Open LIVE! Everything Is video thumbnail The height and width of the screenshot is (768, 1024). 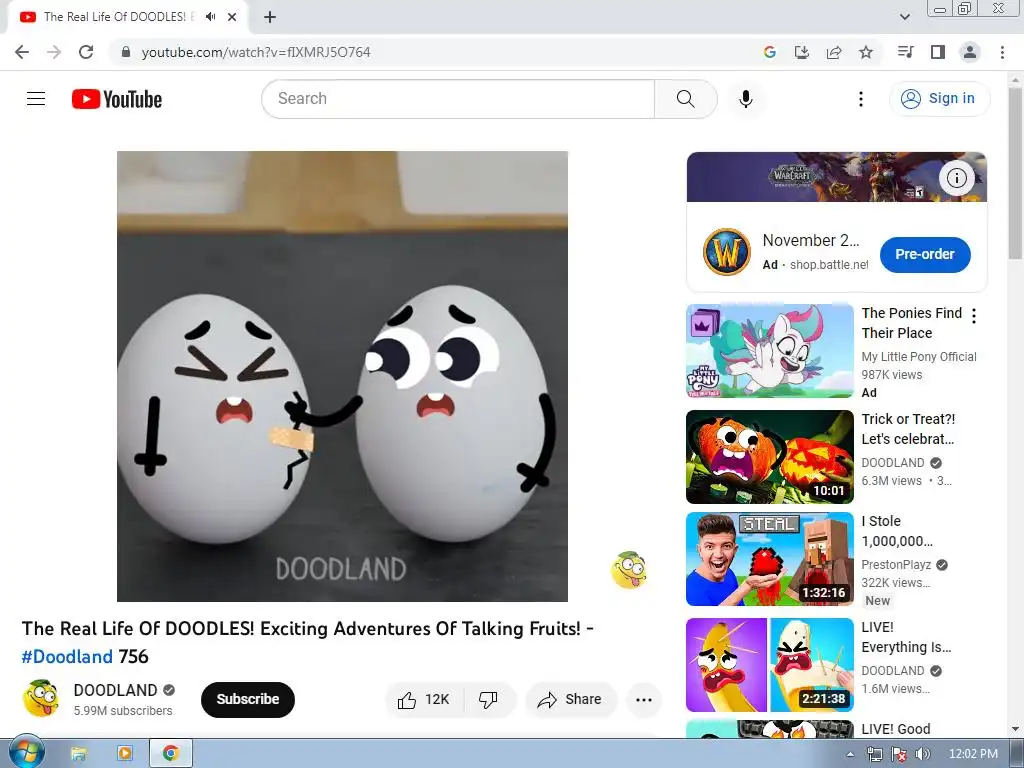[770, 665]
